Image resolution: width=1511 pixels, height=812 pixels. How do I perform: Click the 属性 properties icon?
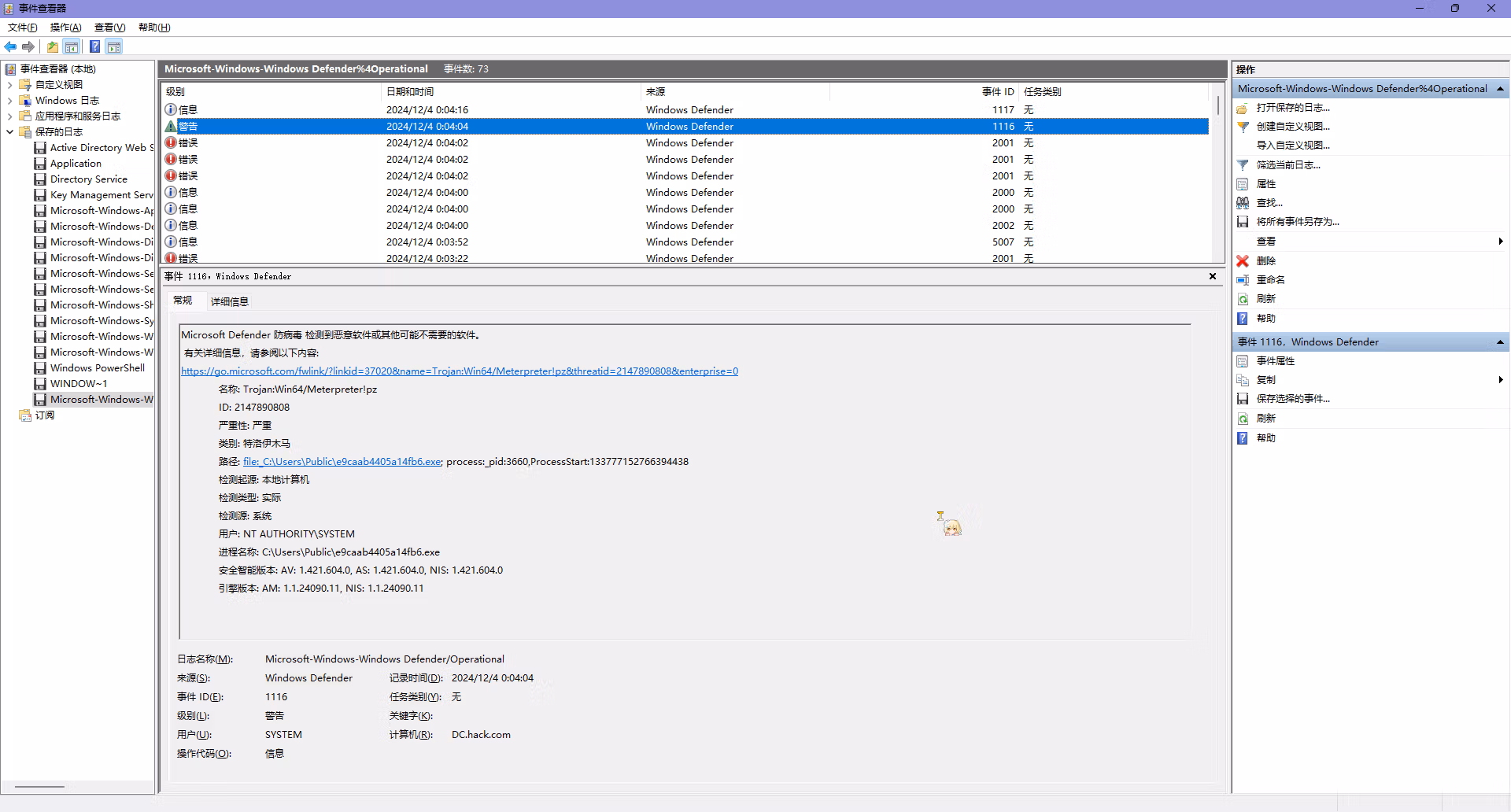(1243, 184)
